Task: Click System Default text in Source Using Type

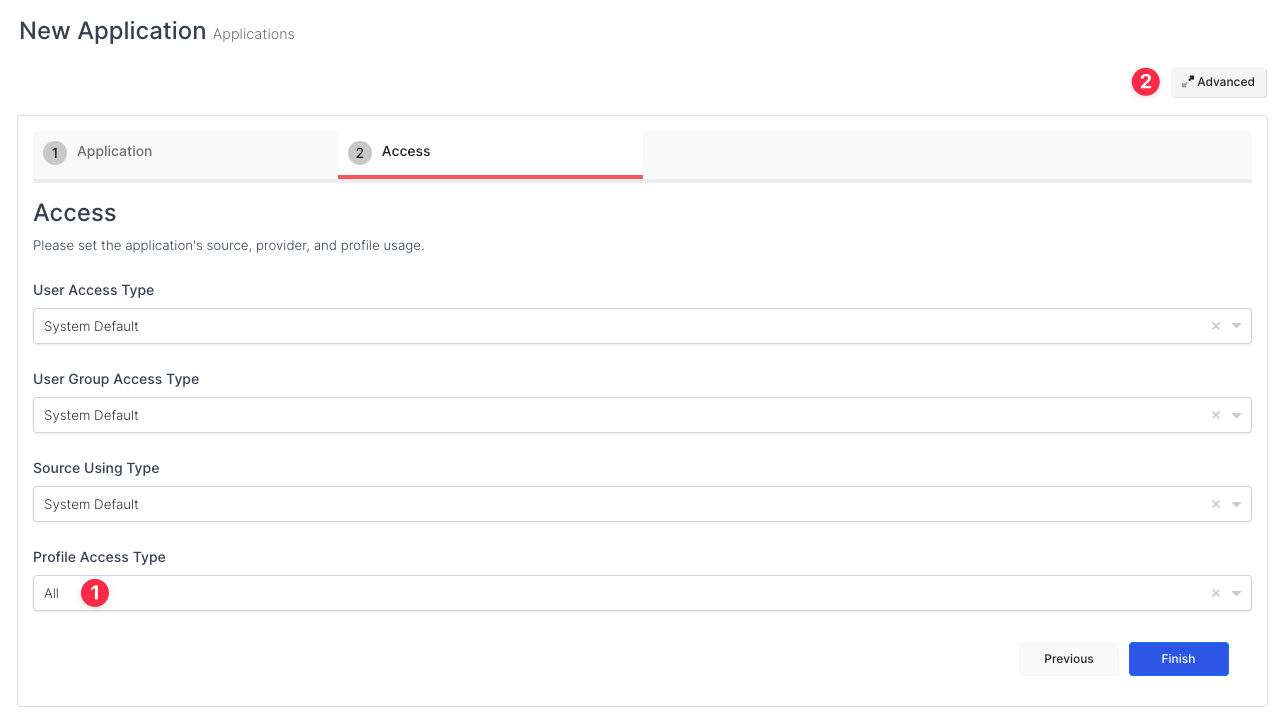Action: coord(91,504)
